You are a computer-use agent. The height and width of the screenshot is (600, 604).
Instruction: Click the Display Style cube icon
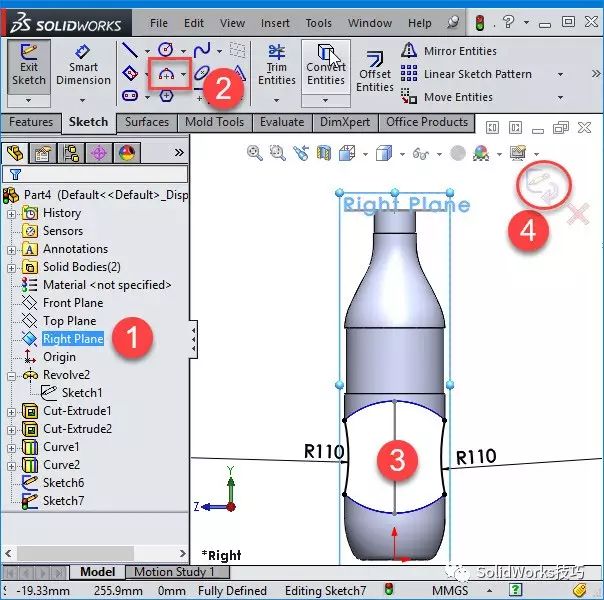384,153
